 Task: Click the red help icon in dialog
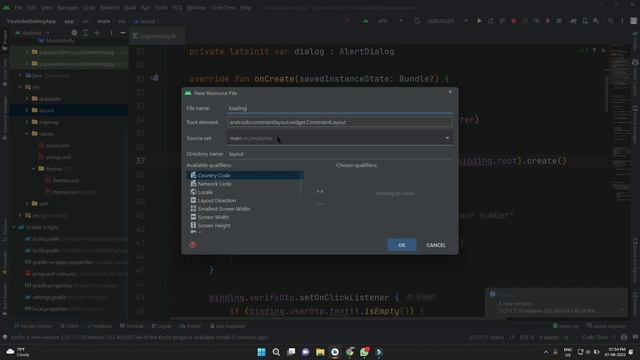tap(193, 244)
